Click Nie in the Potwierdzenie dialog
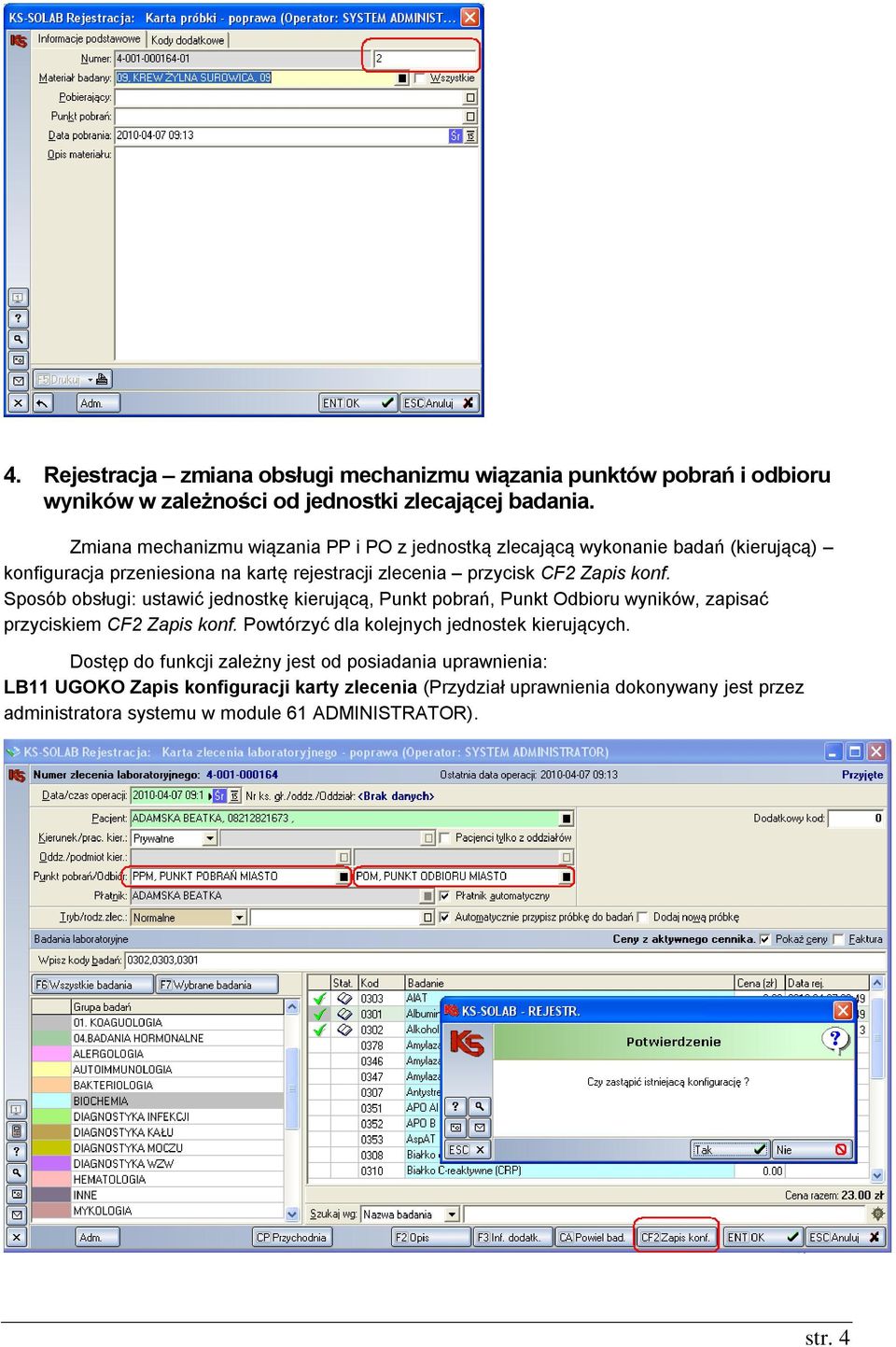This screenshot has height=1347, width=896. click(x=812, y=1150)
